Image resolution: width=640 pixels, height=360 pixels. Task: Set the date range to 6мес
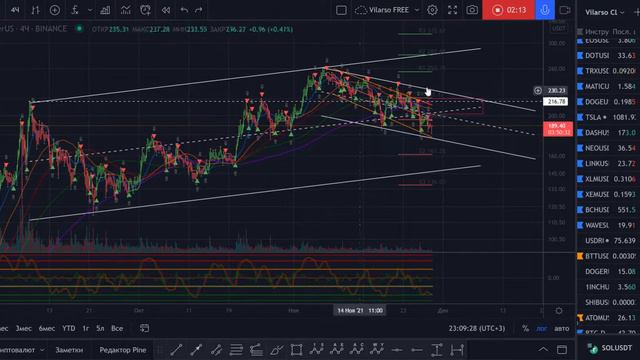(47, 328)
